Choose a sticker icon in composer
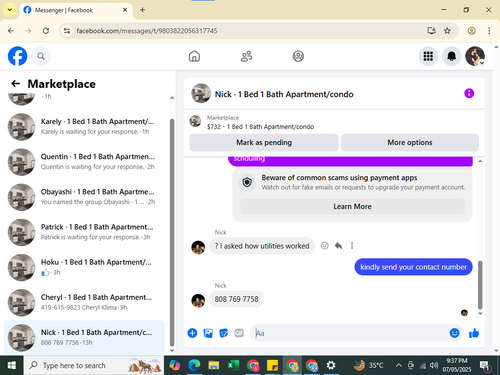Screen dimensions: 500x375 coord(223,333)
